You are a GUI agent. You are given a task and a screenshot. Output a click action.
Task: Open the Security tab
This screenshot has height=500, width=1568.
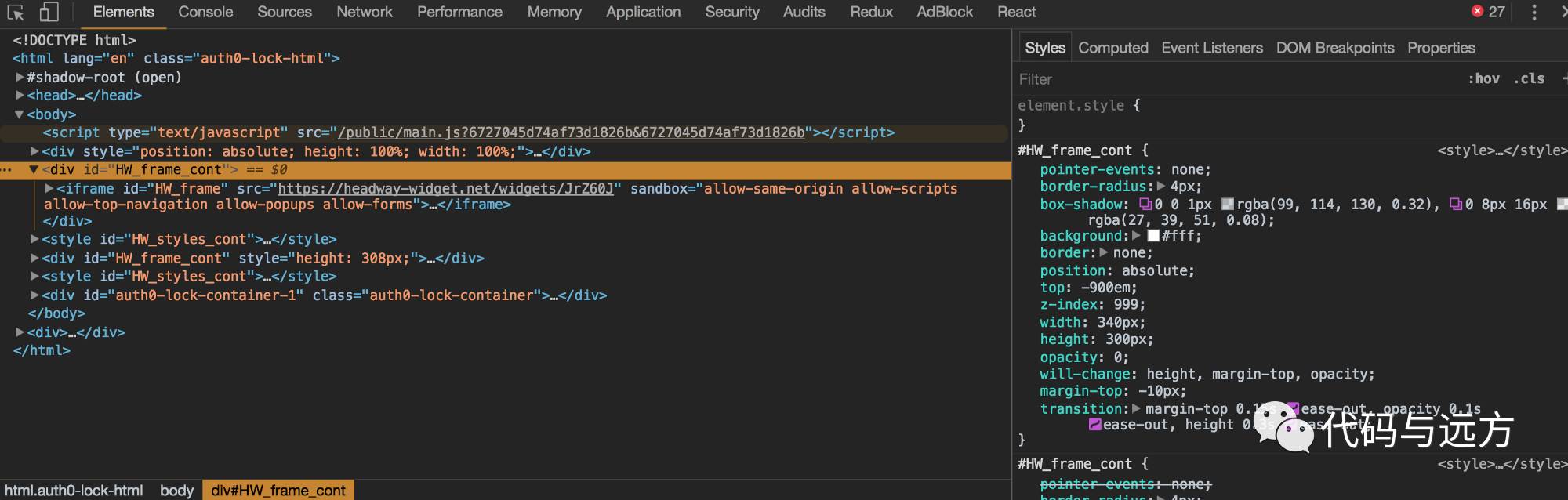pyautogui.click(x=732, y=12)
